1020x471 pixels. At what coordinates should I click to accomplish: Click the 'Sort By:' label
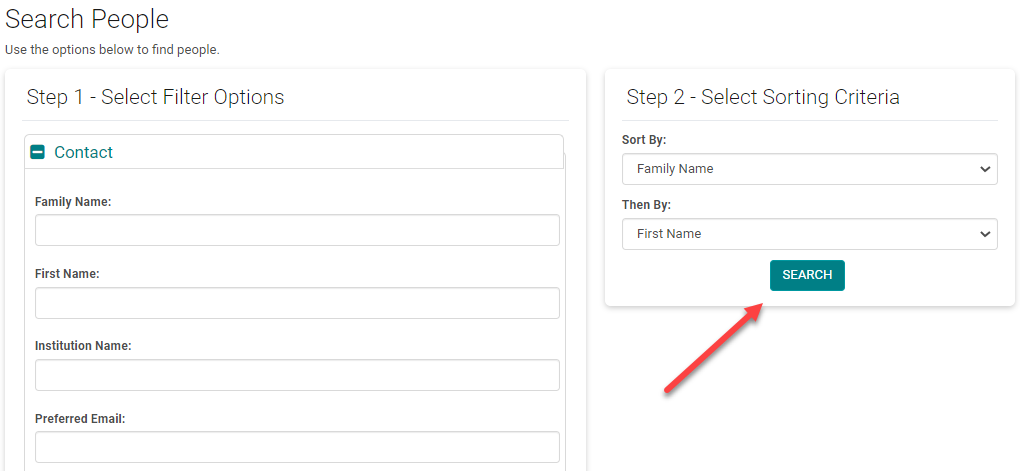click(644, 140)
